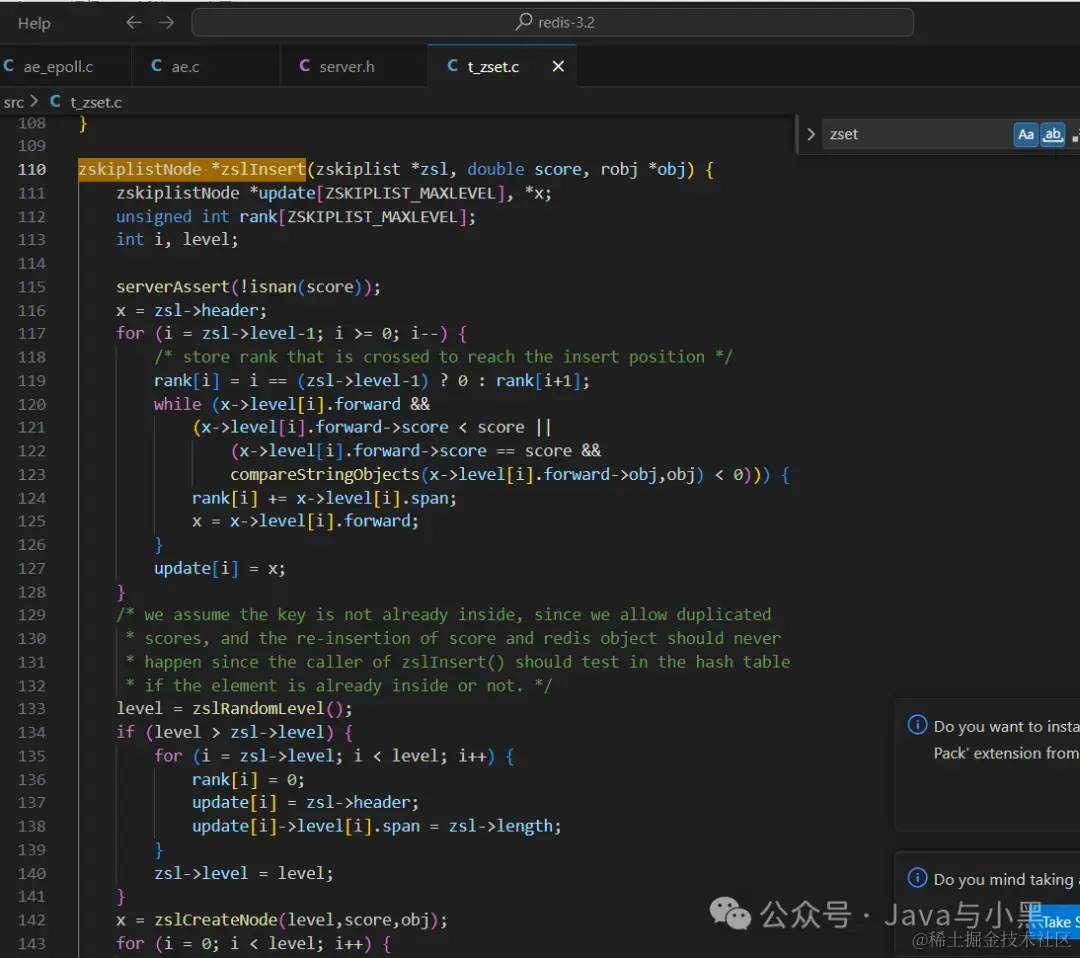
Task: Click the info icon on extension install notification
Action: (x=916, y=726)
